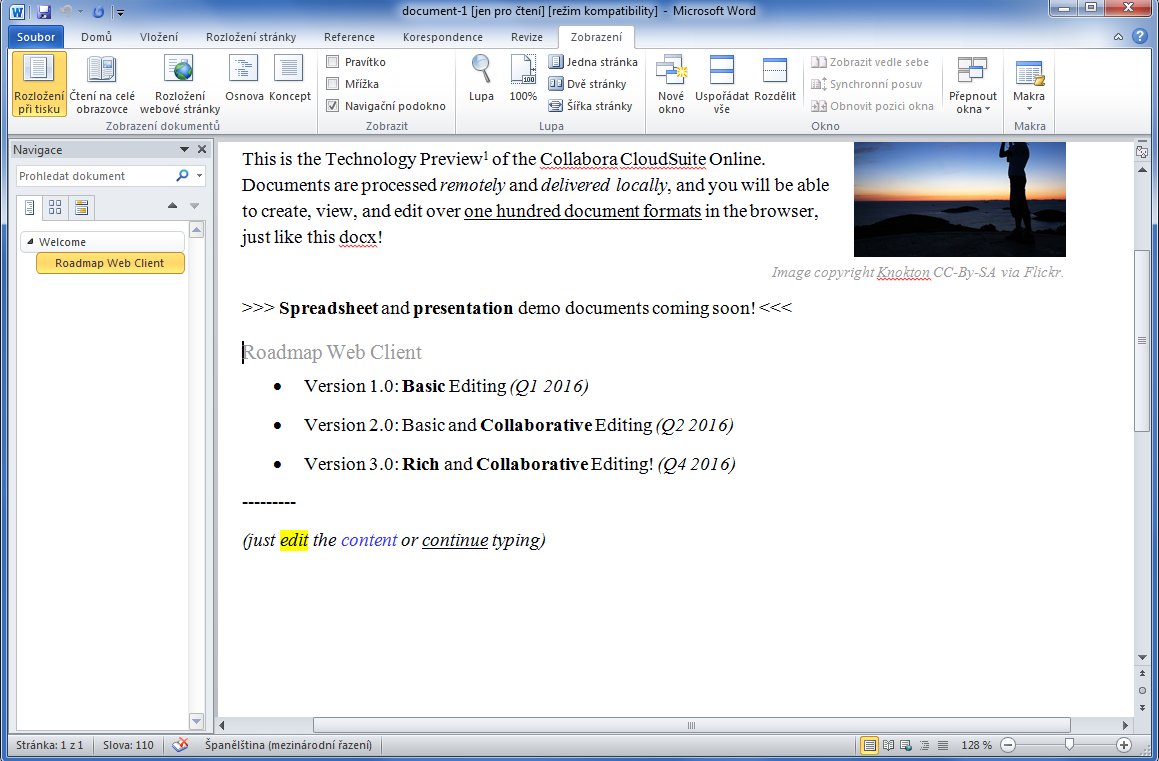
Task: Set zoom to 100%
Action: point(523,79)
